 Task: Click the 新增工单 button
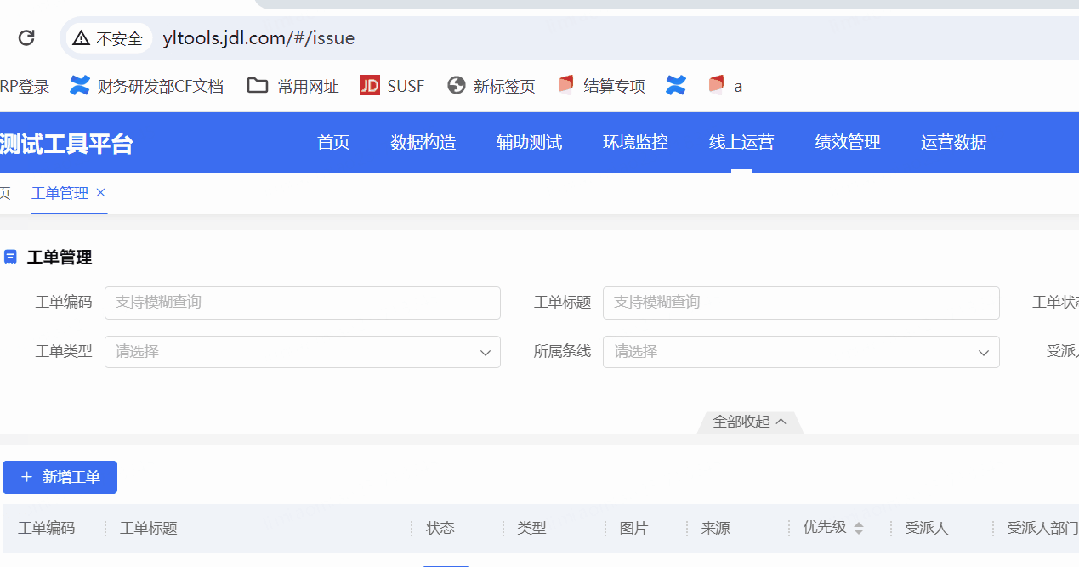[x=60, y=478]
